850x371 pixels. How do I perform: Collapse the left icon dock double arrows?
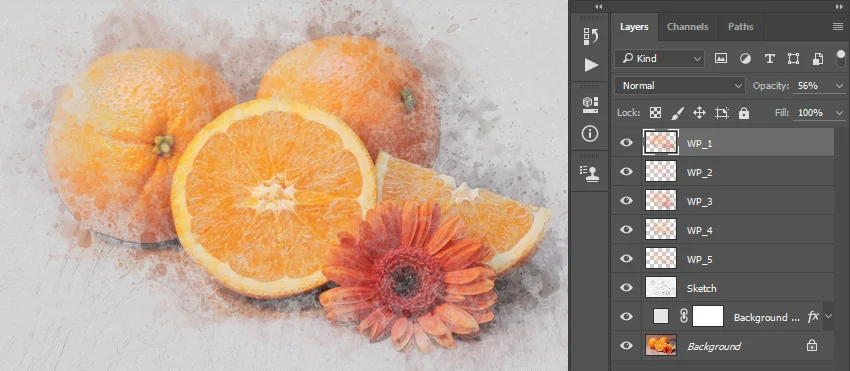[598, 7]
